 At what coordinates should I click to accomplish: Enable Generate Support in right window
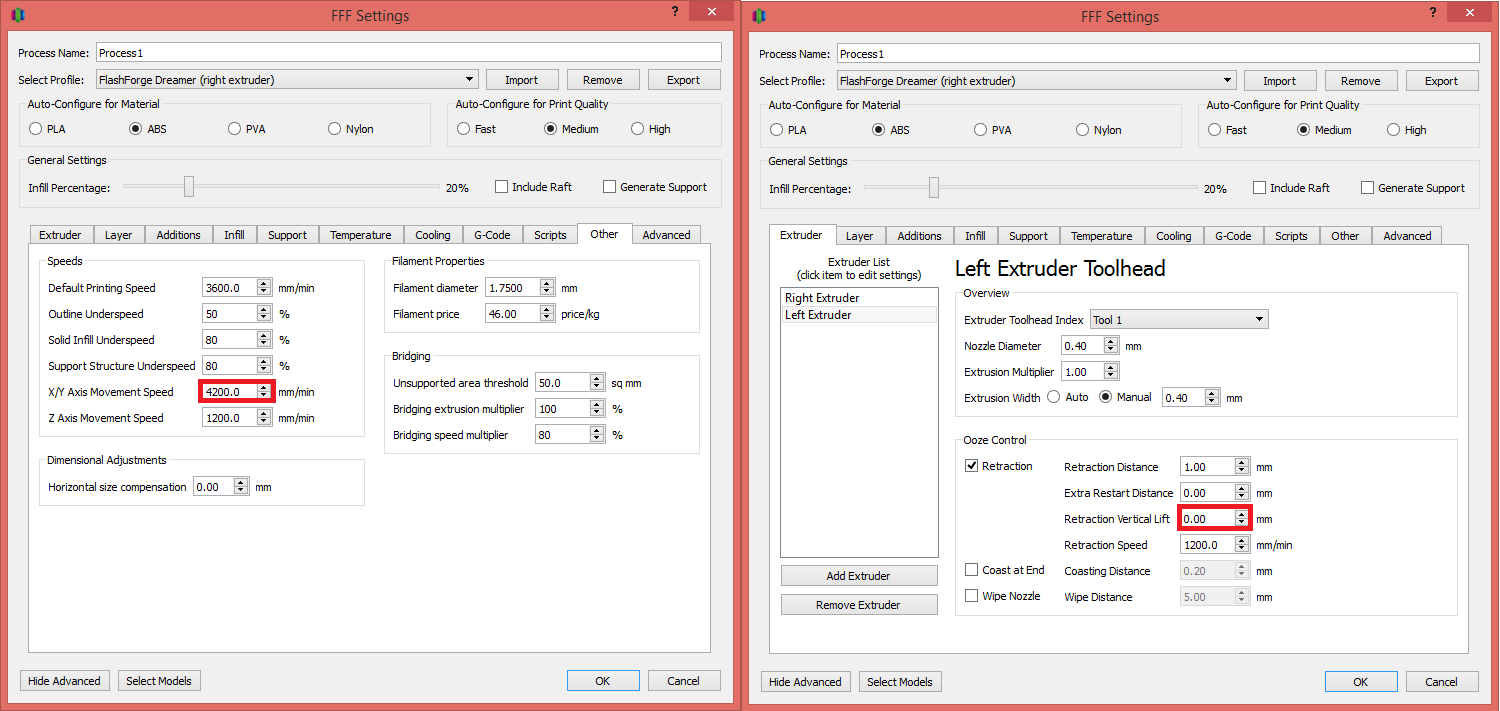click(1368, 188)
